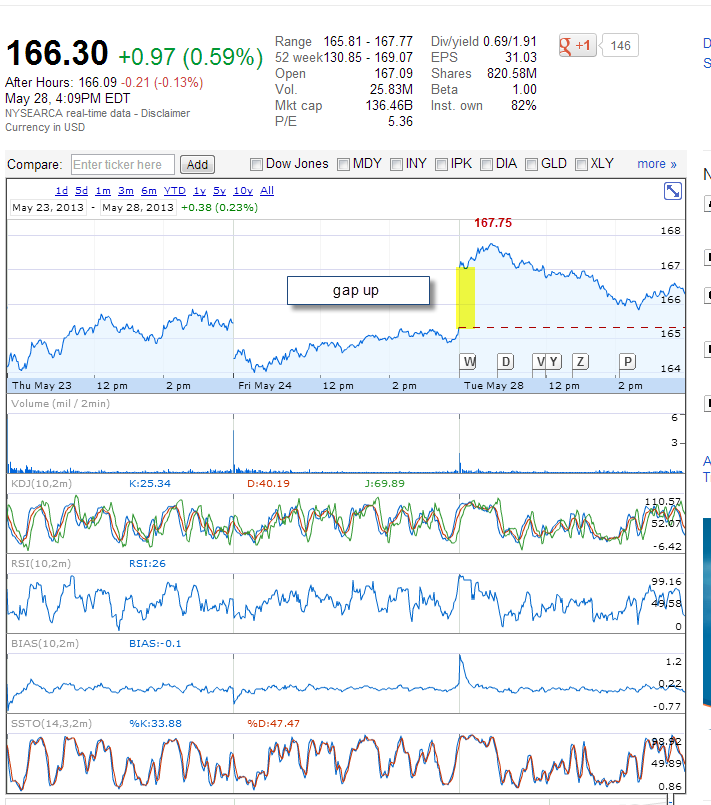Switch chart to 5d range
711x805 pixels.
81,191
